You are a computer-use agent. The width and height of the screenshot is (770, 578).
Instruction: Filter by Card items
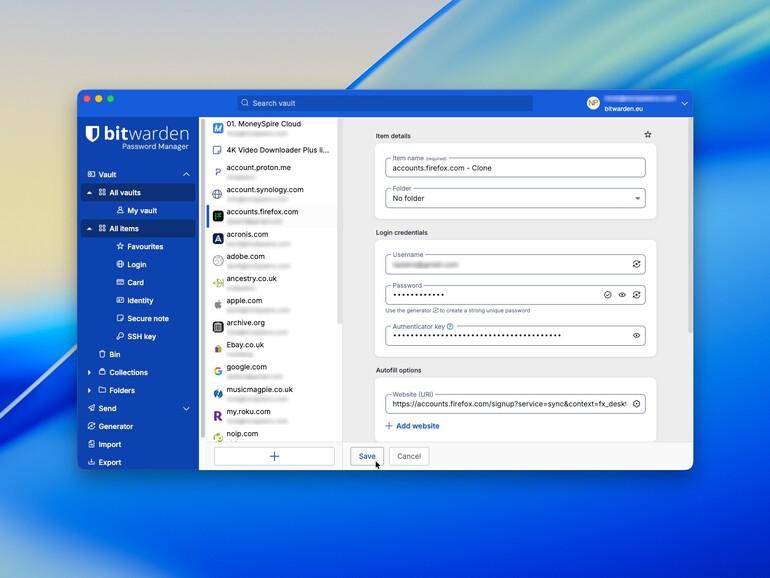coord(138,282)
